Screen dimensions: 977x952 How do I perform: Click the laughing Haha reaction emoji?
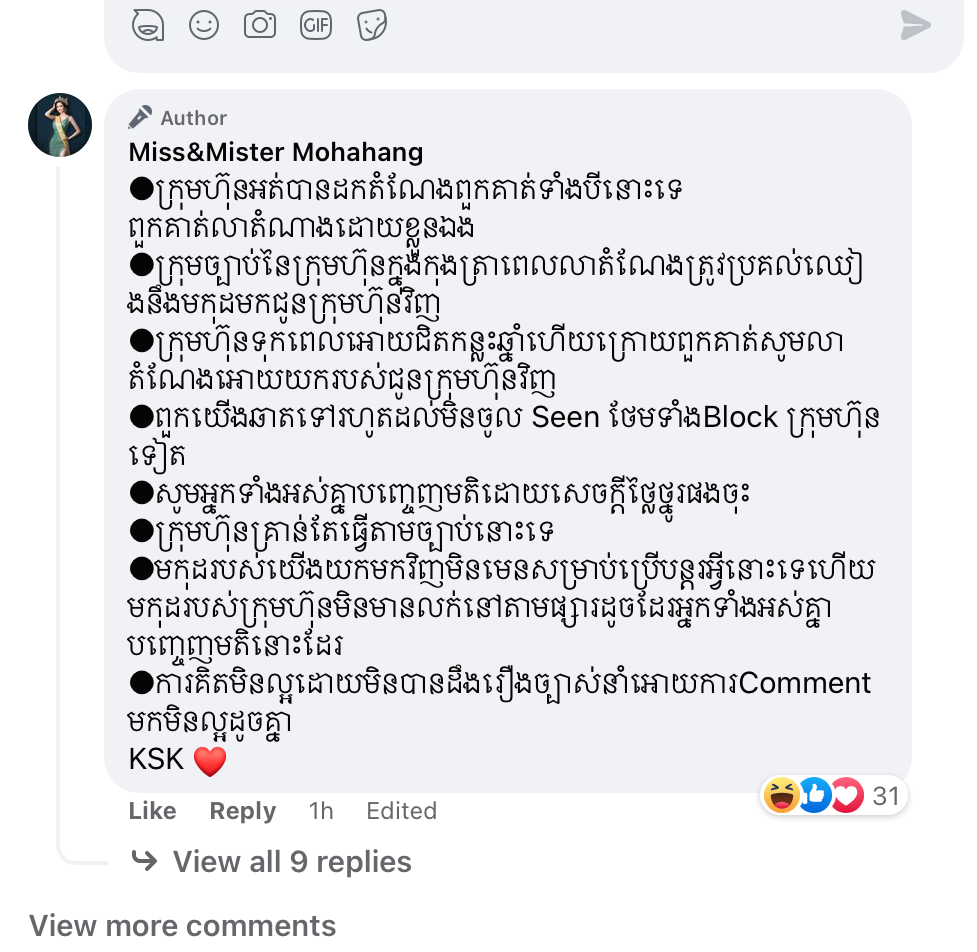click(x=779, y=796)
